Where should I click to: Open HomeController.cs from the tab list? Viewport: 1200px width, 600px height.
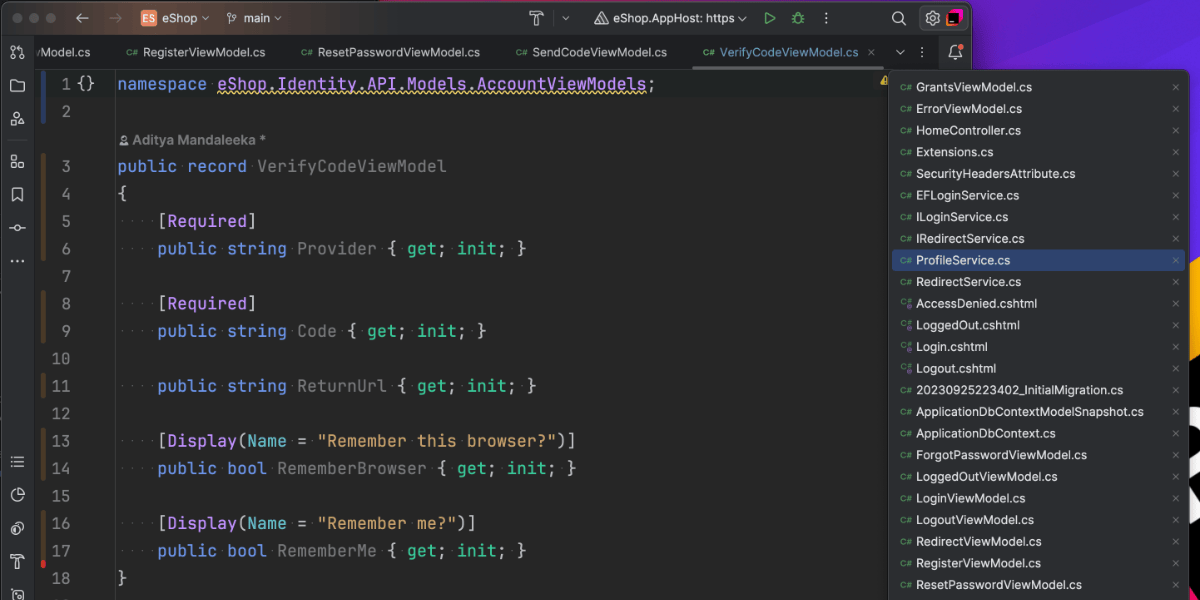[967, 130]
